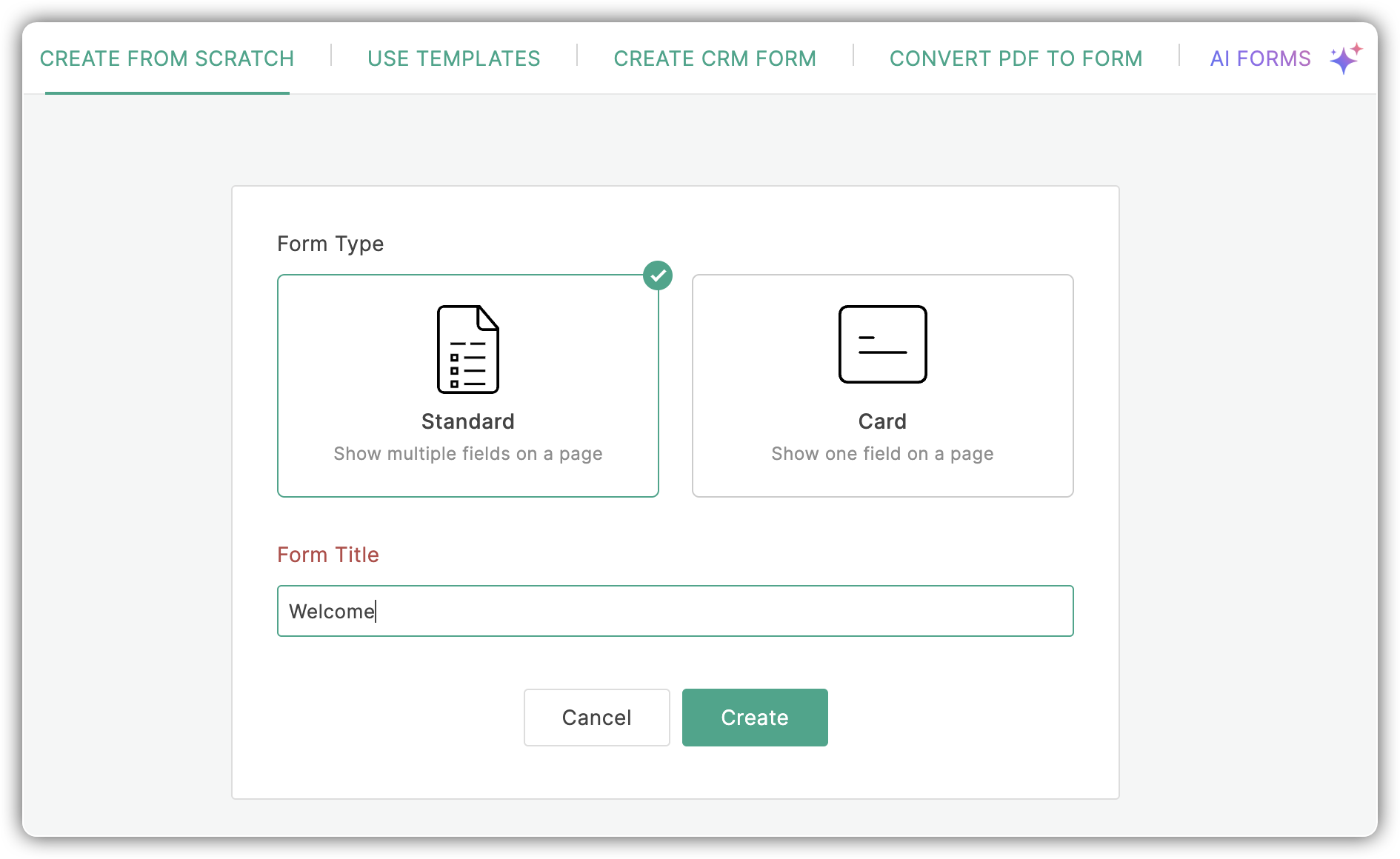
Task: Open the AI Forms tab
Action: [x=1260, y=59]
